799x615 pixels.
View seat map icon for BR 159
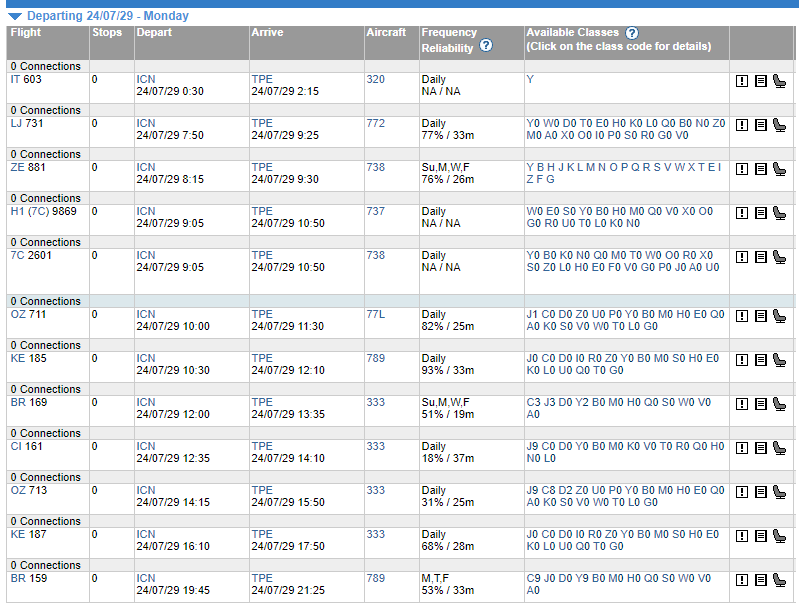pyautogui.click(x=780, y=580)
